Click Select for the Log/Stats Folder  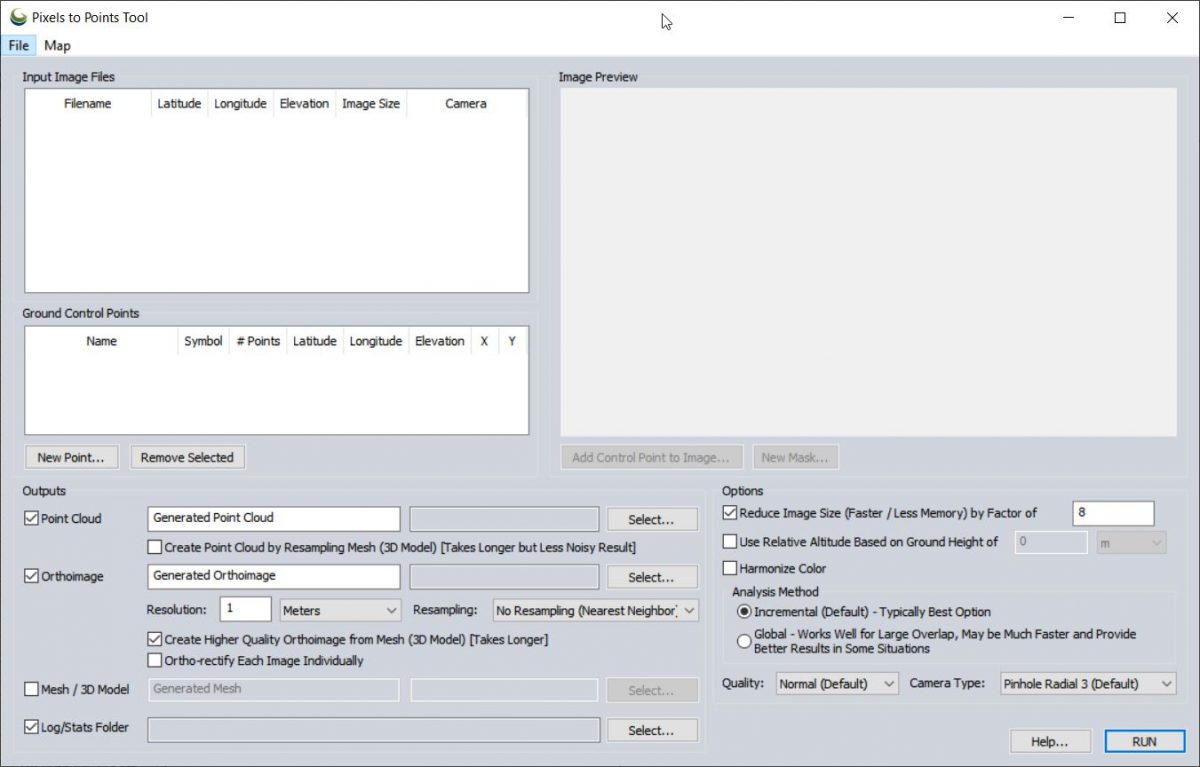pyautogui.click(x=651, y=730)
